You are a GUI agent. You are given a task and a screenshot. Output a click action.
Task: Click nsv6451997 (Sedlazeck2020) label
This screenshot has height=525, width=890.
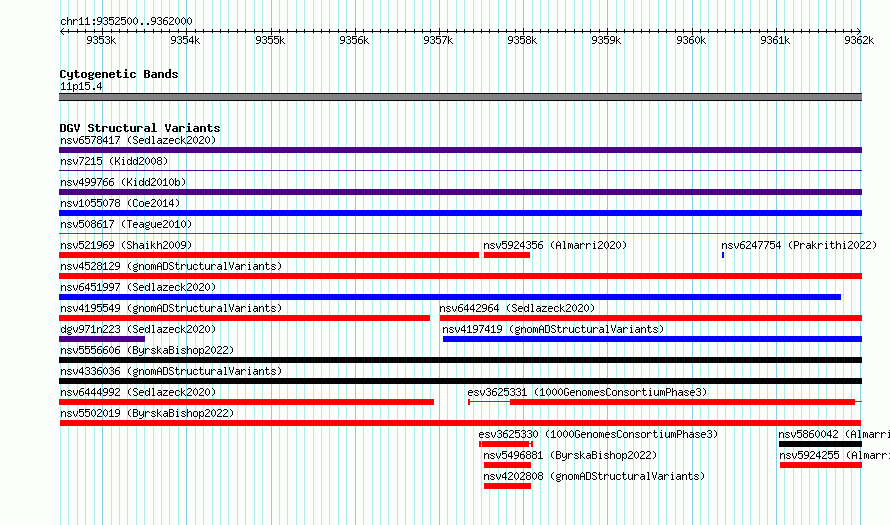(138, 287)
